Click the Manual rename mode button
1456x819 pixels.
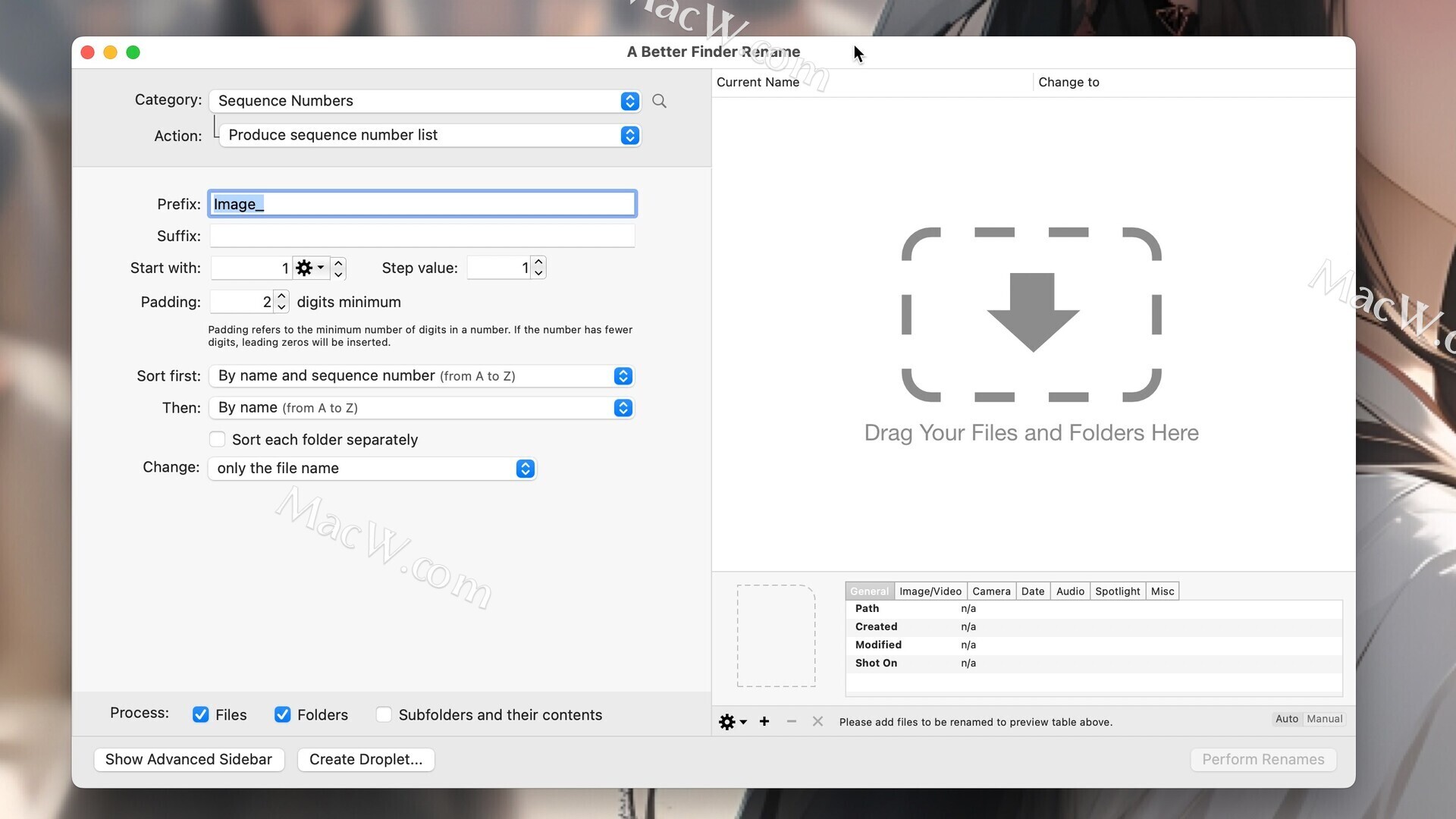click(1325, 718)
